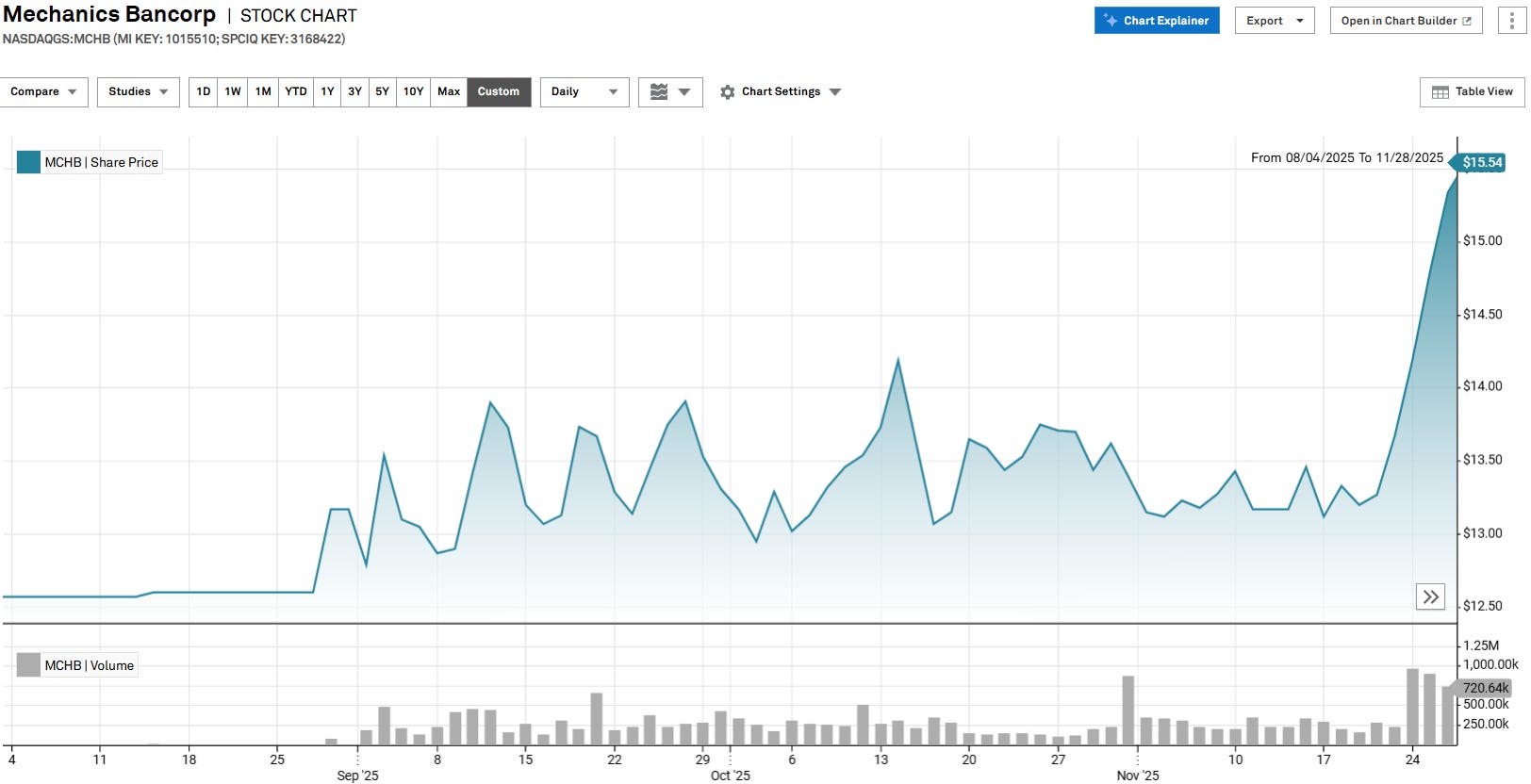Image resolution: width=1531 pixels, height=784 pixels.
Task: Click the 720.64k volume value tag
Action: tap(1485, 688)
